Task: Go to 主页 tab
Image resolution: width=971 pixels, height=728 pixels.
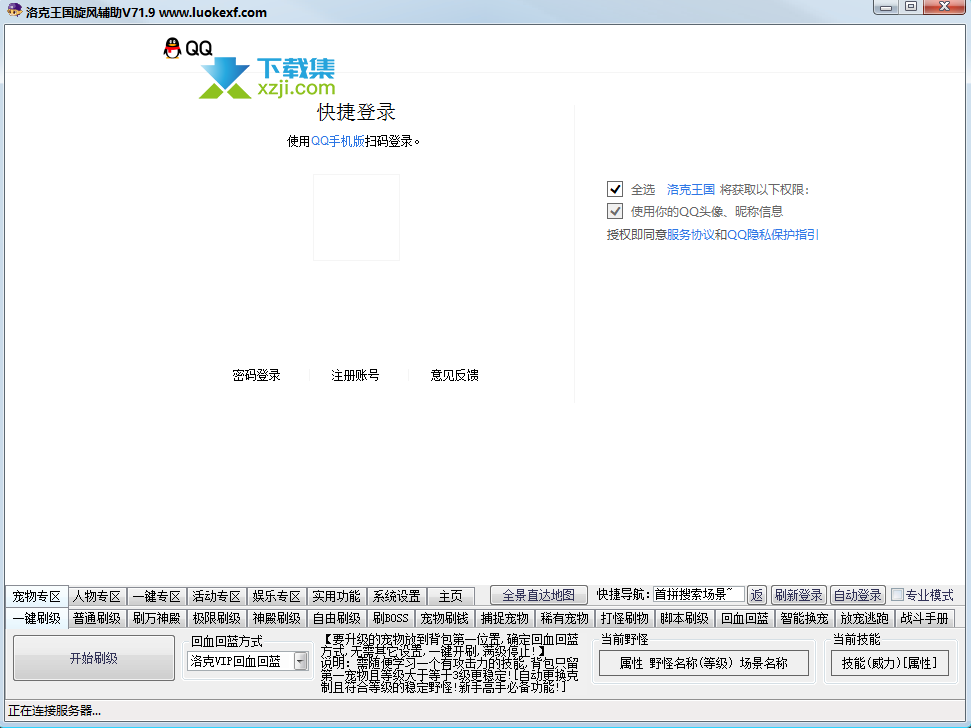Action: 451,596
